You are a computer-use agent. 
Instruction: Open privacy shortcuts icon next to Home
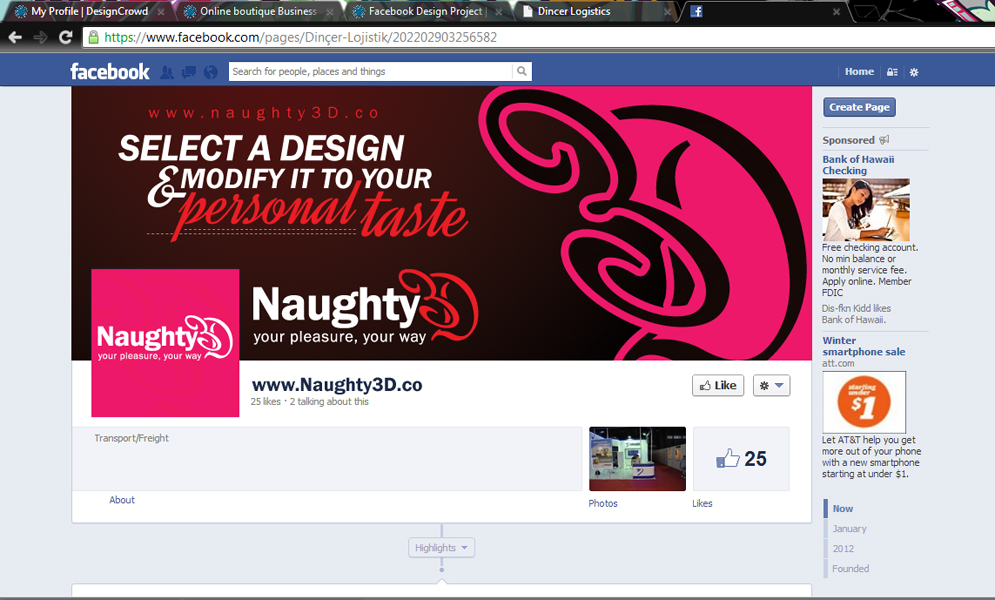tap(892, 72)
